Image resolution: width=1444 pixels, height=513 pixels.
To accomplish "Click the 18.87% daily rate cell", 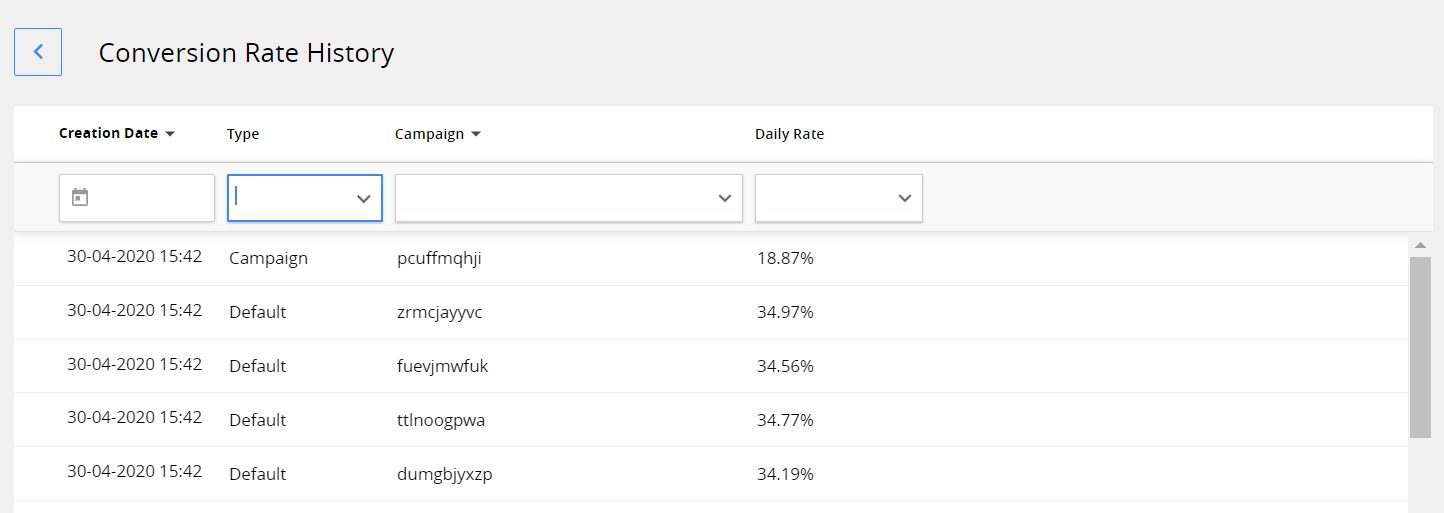I will (785, 259).
